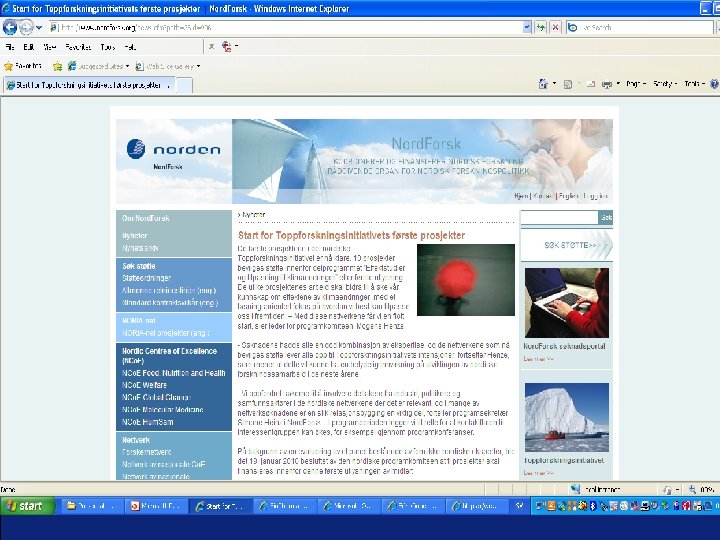The image size is (720, 540).
Task: Open the Help menu
Action: click(x=130, y=47)
